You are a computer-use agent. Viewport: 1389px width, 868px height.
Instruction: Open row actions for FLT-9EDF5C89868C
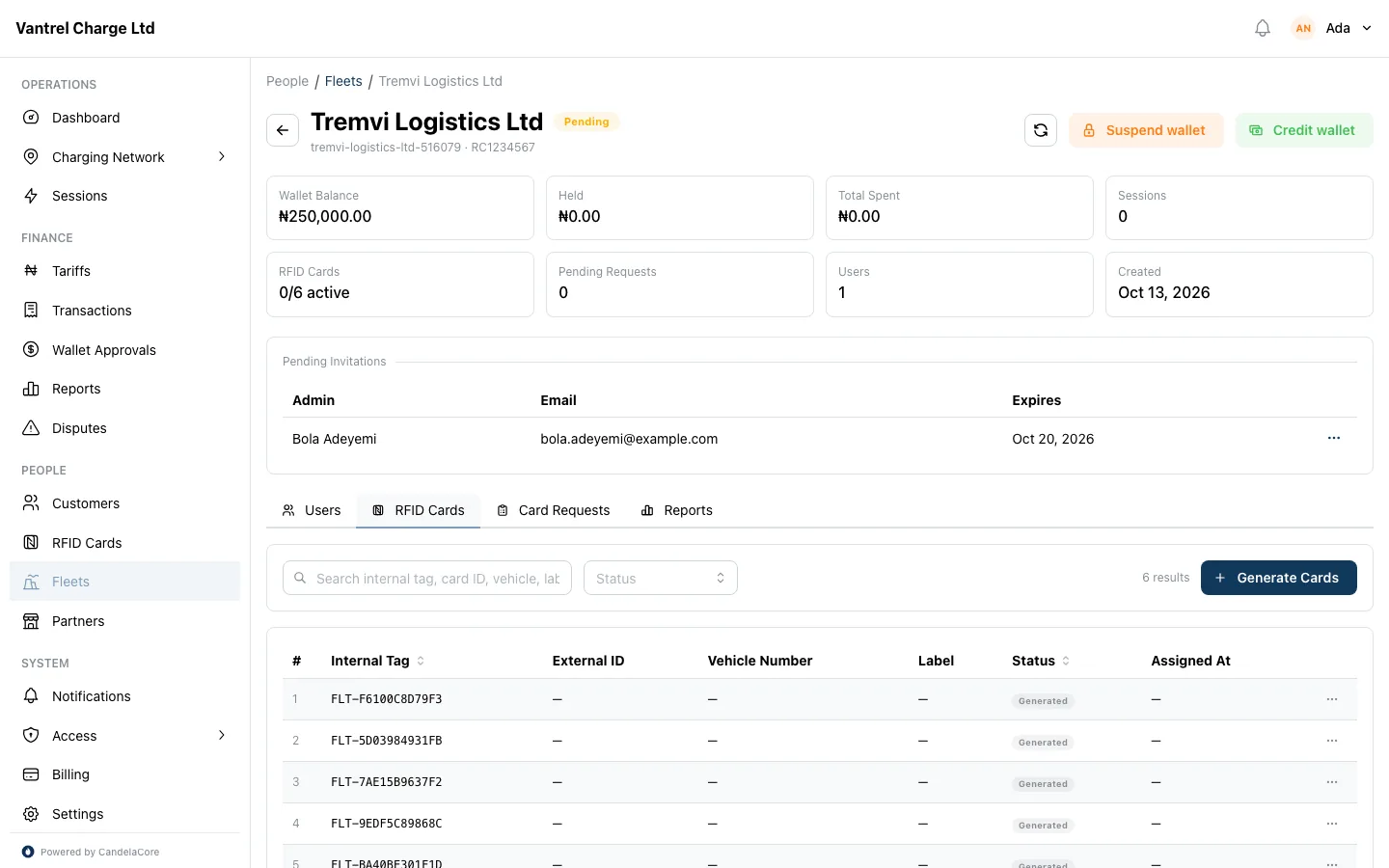tap(1332, 824)
